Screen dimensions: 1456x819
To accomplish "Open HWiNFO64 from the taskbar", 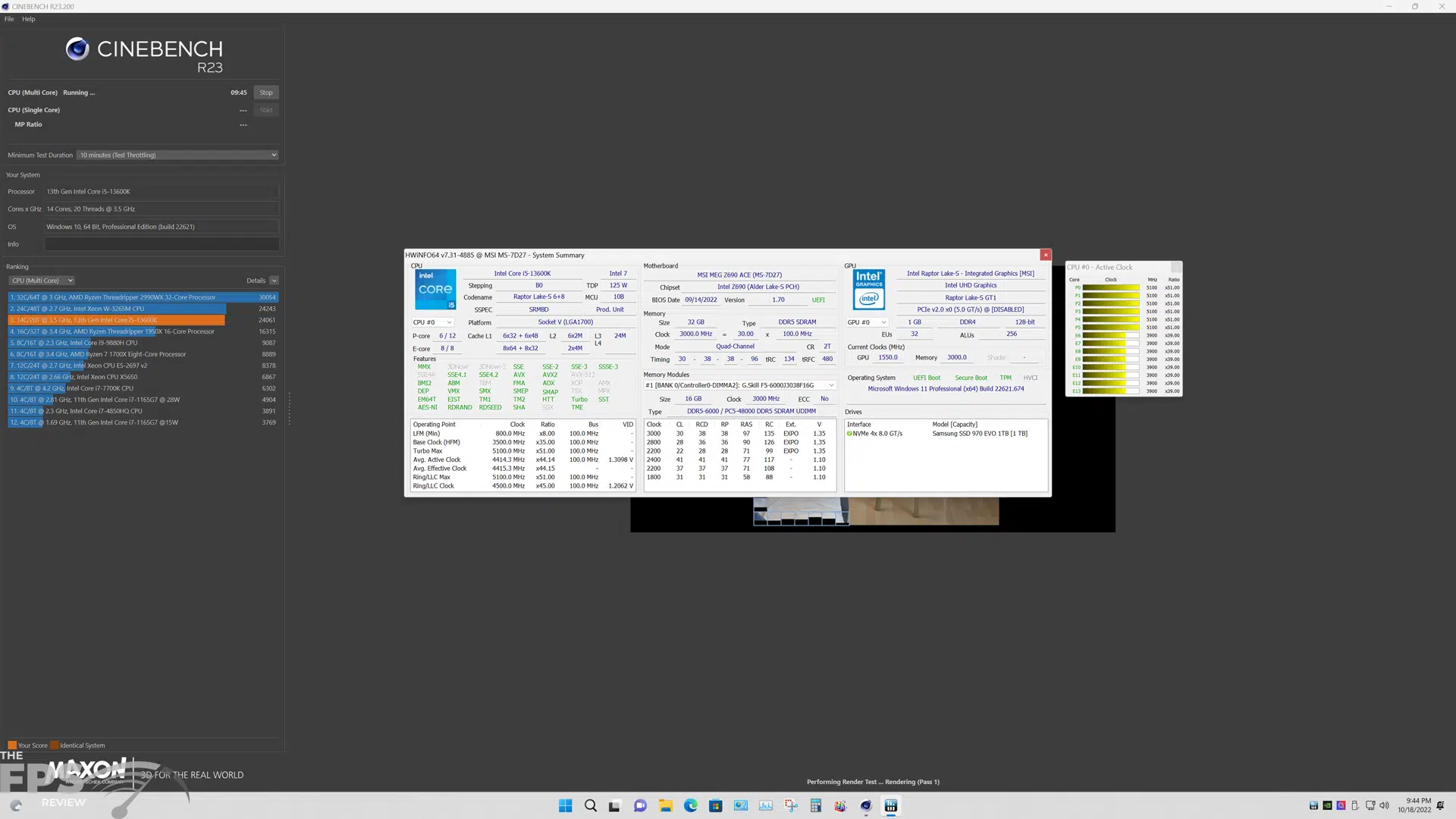I will [x=891, y=806].
